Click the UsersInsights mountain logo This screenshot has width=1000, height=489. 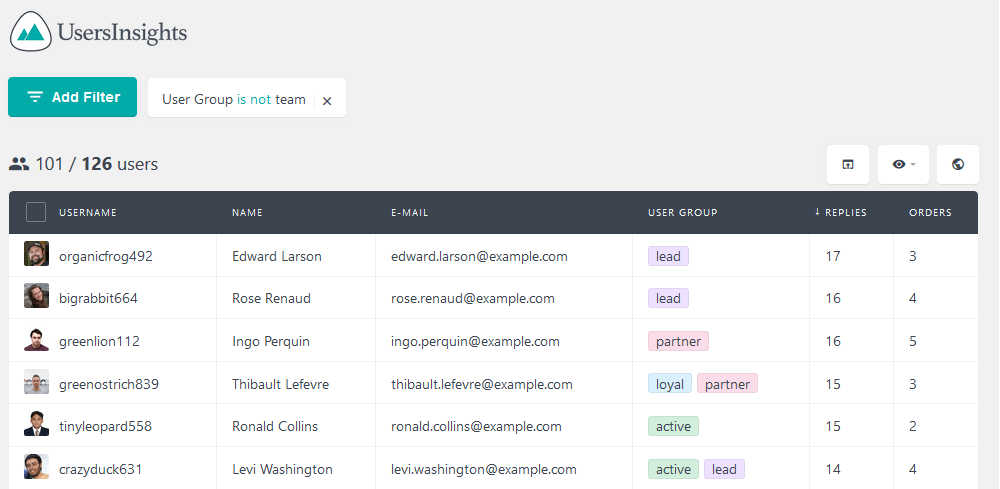point(30,31)
